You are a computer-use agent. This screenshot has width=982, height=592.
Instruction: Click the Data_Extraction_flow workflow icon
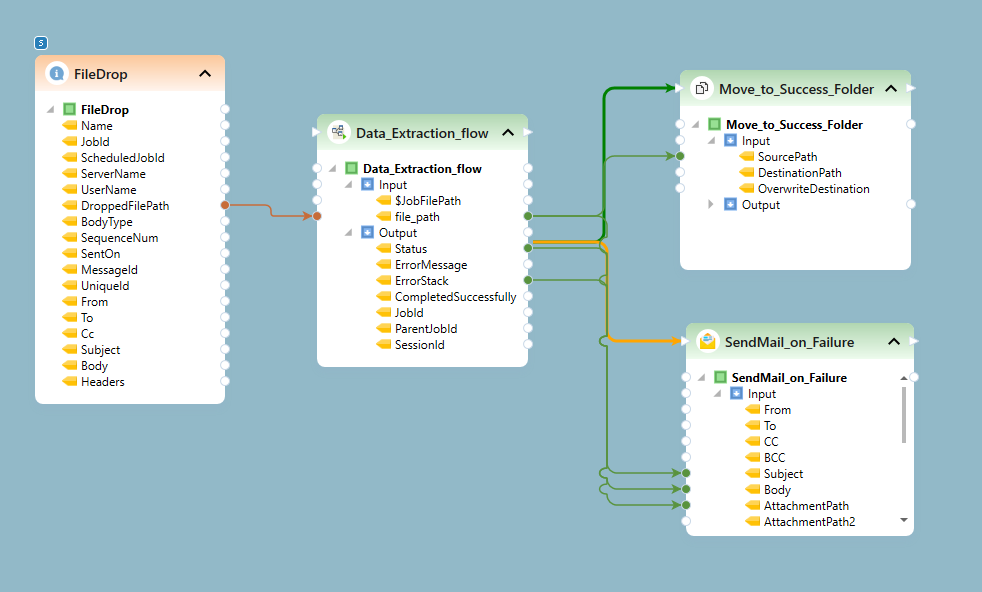coord(339,132)
